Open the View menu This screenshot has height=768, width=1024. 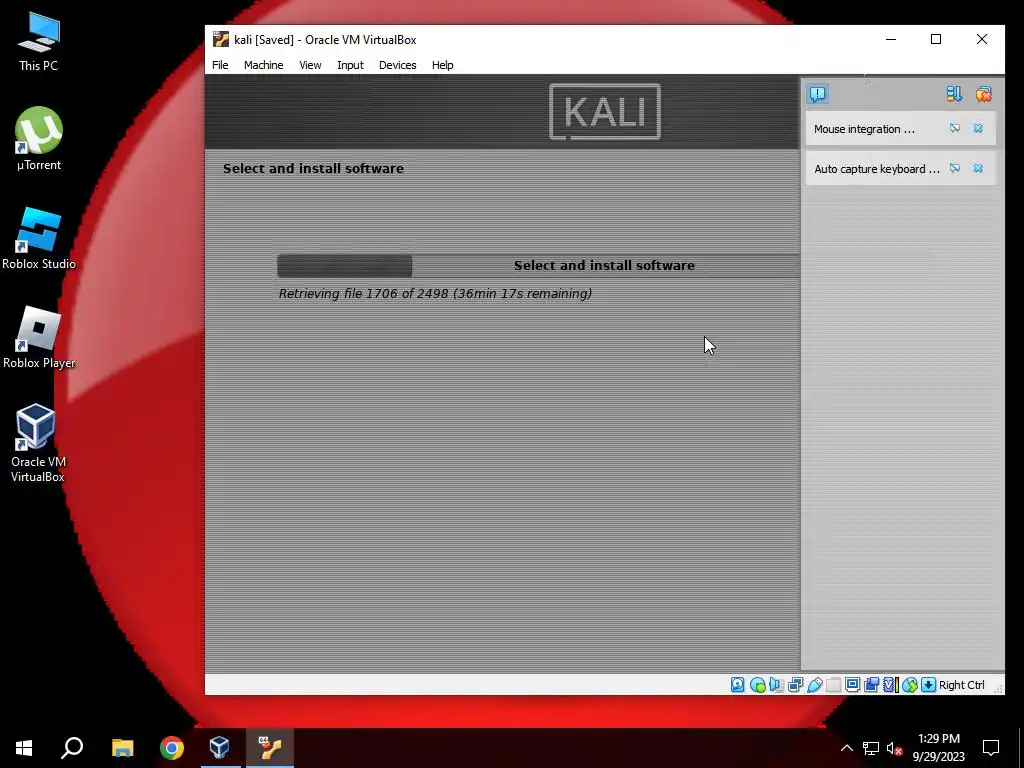coord(310,65)
